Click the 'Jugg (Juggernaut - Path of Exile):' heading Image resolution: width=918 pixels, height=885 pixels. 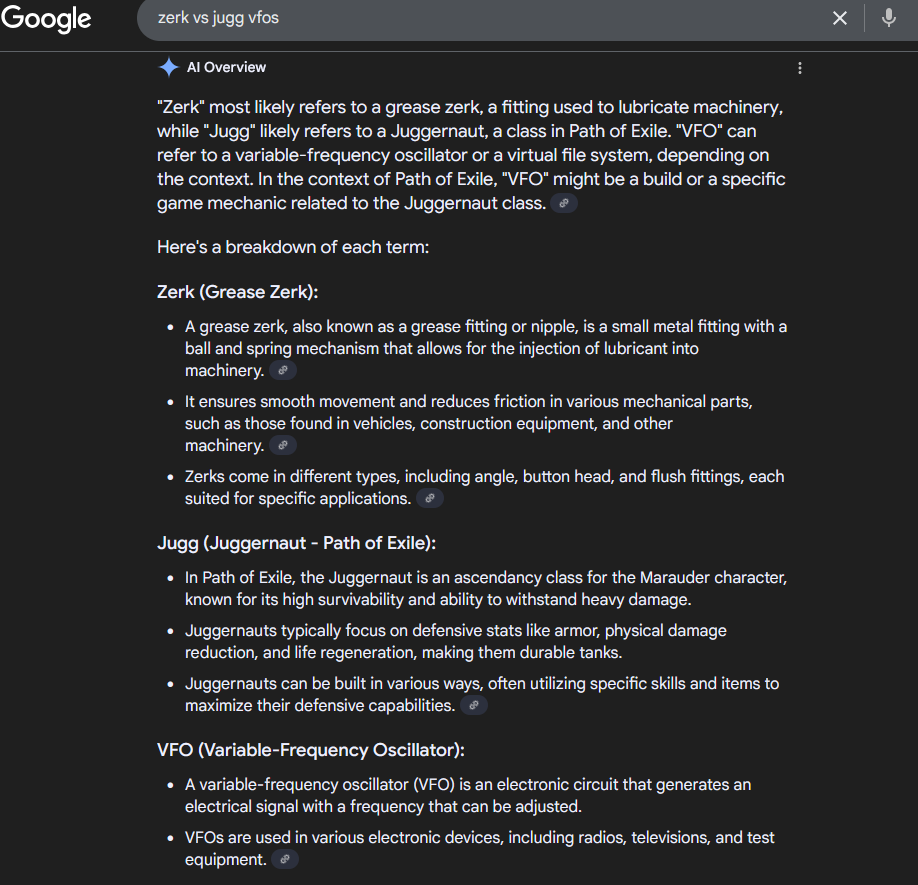(297, 543)
